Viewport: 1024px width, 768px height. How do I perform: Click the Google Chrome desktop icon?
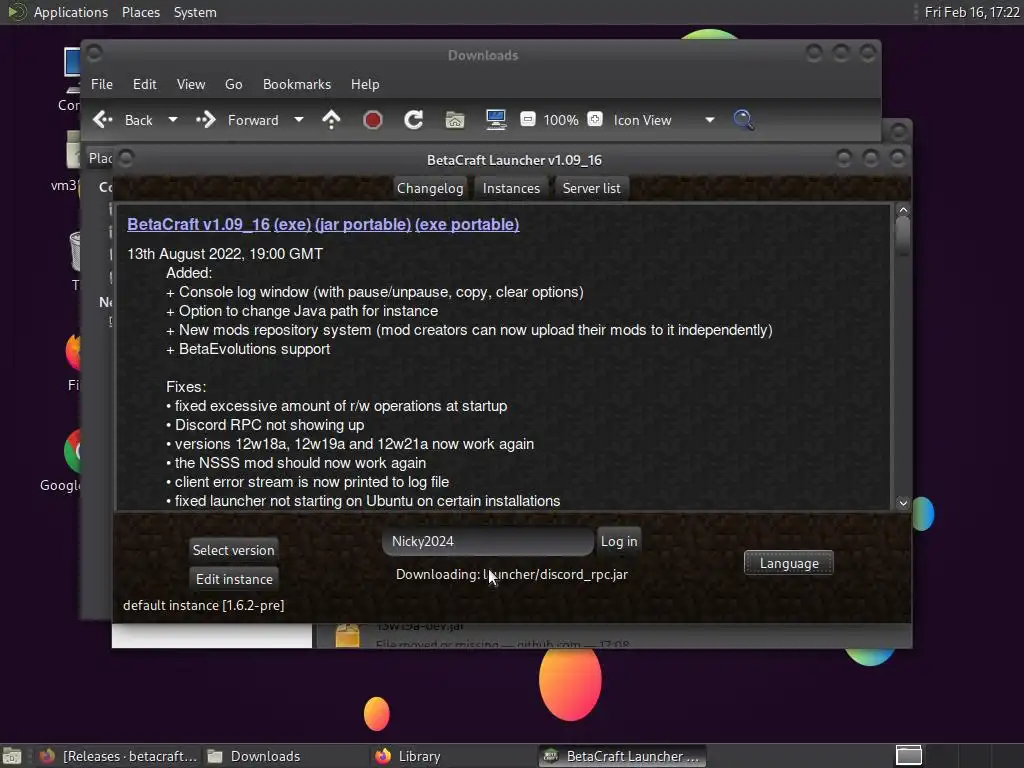pyautogui.click(x=72, y=451)
